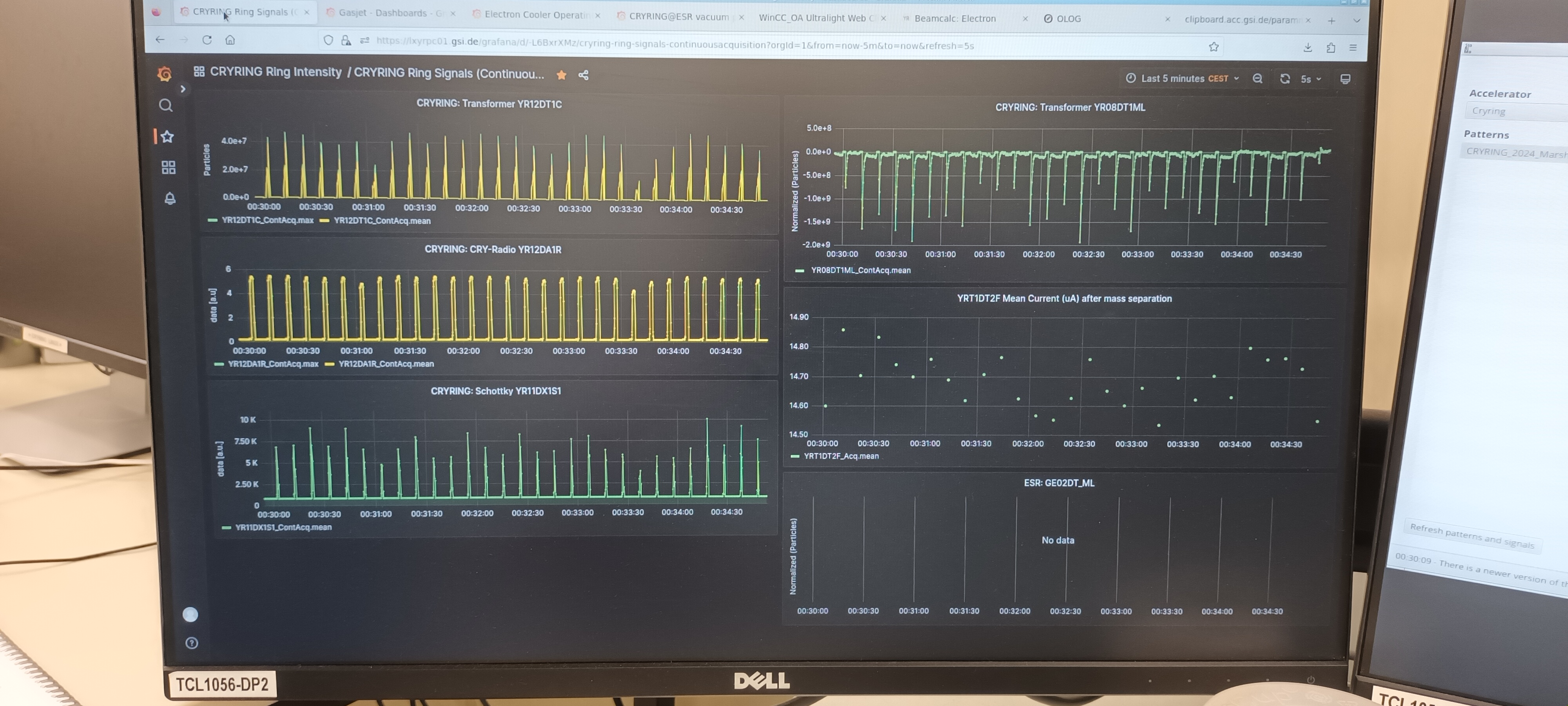
Task: Toggle YR08DT1ML_ContAcq.mean legend series
Action: tap(860, 270)
